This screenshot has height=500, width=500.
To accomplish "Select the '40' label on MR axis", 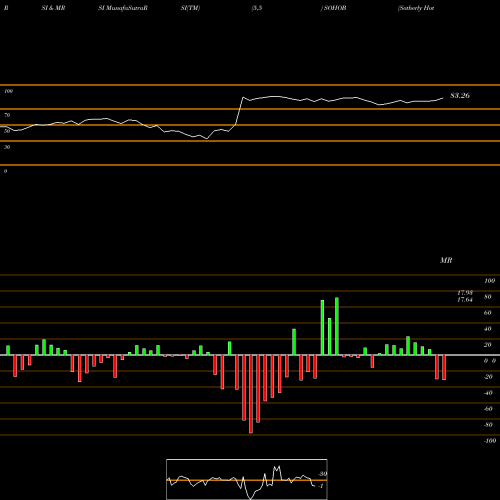I will pyautogui.click(x=488, y=329).
